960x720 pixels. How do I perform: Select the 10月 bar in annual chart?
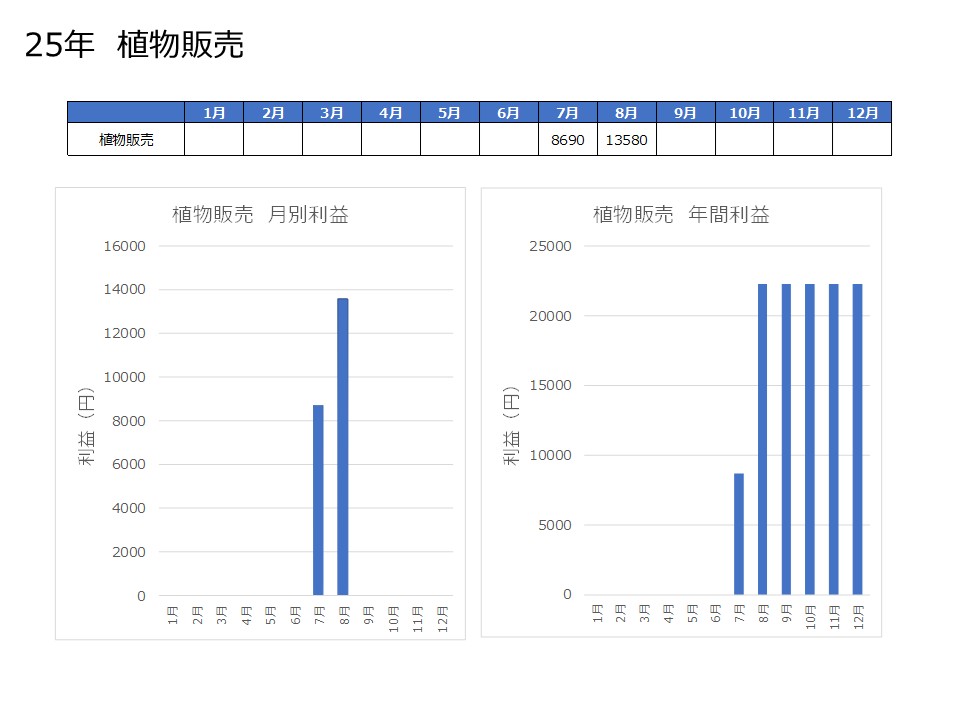pyautogui.click(x=810, y=439)
